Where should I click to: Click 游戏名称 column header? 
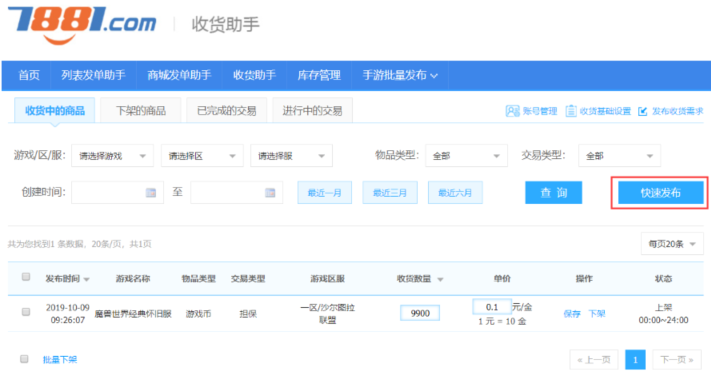(133, 278)
